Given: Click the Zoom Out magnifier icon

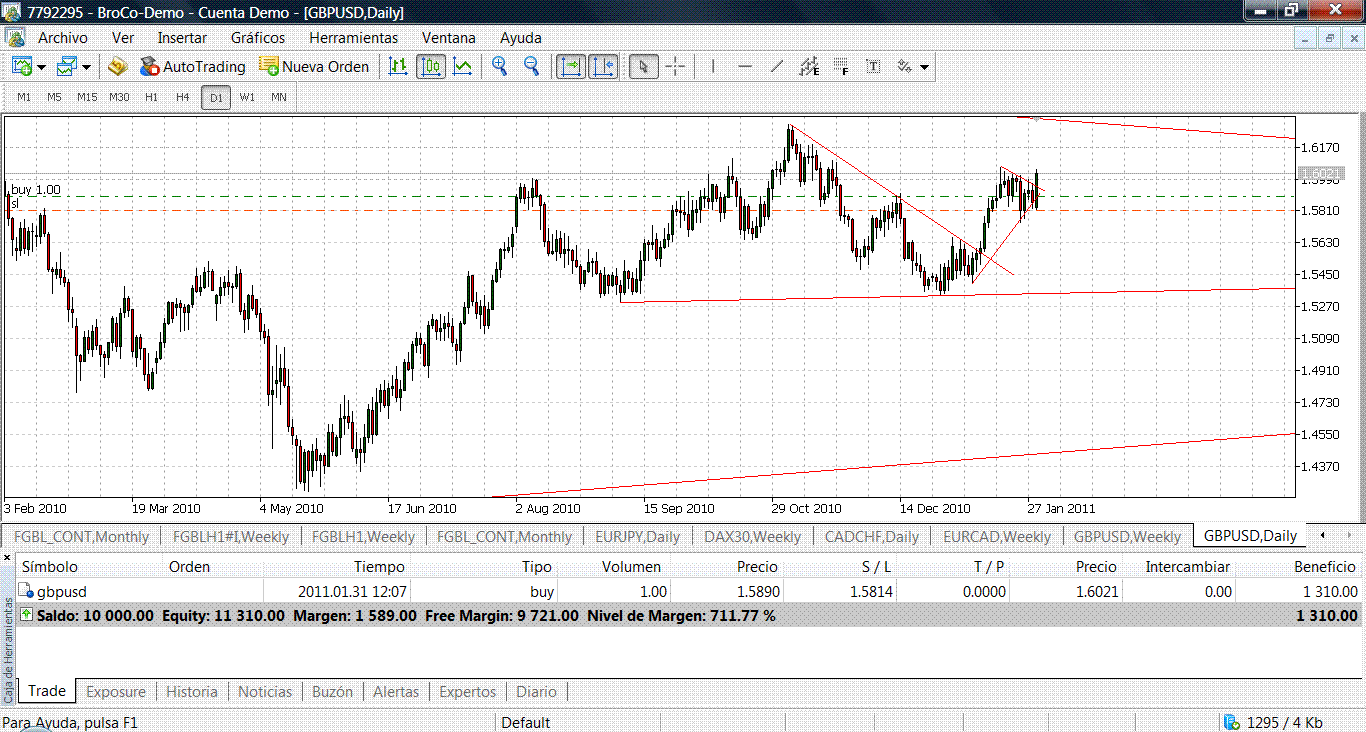Looking at the screenshot, I should pos(531,67).
